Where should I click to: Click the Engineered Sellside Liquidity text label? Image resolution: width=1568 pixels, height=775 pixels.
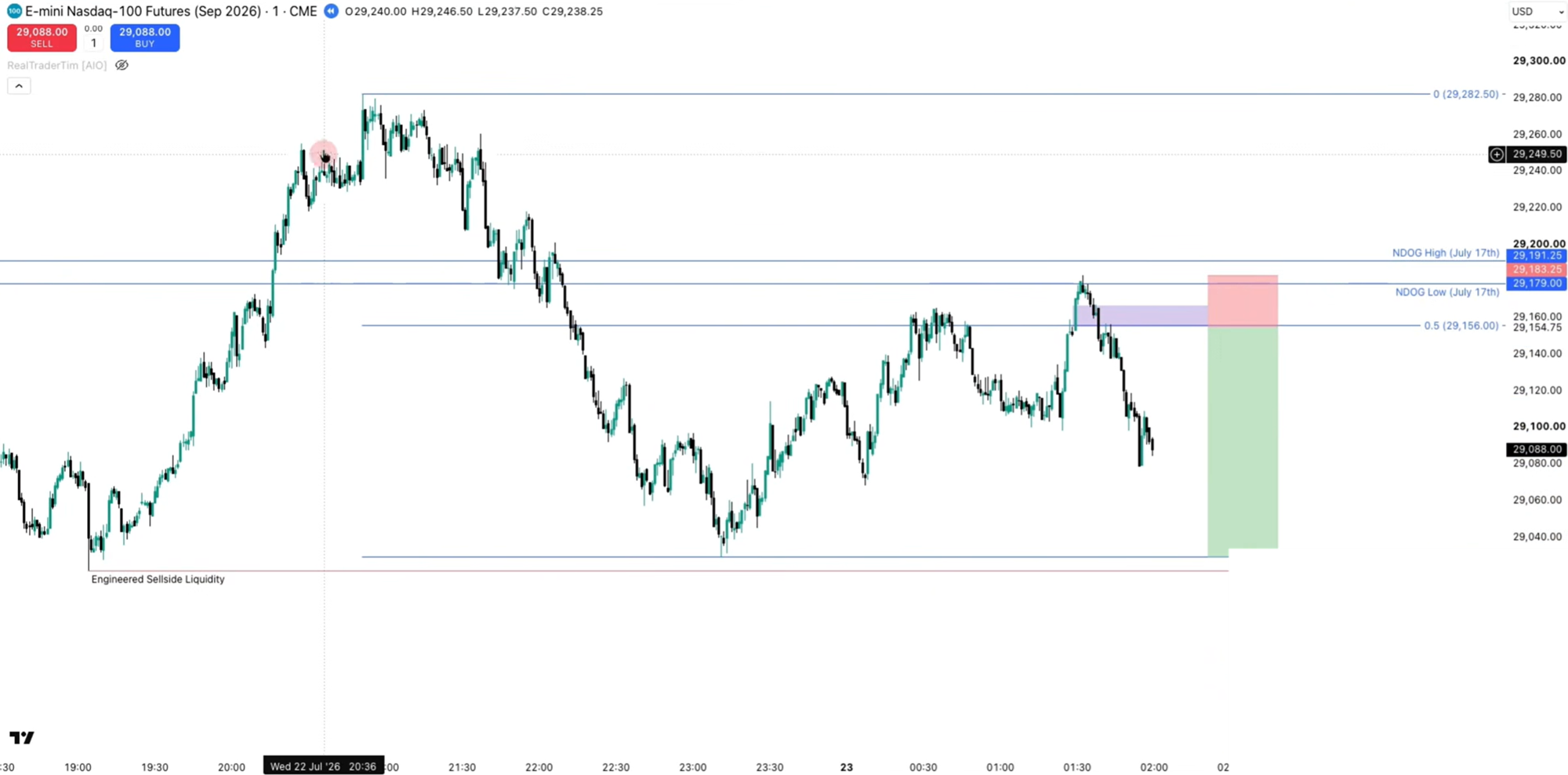click(158, 579)
